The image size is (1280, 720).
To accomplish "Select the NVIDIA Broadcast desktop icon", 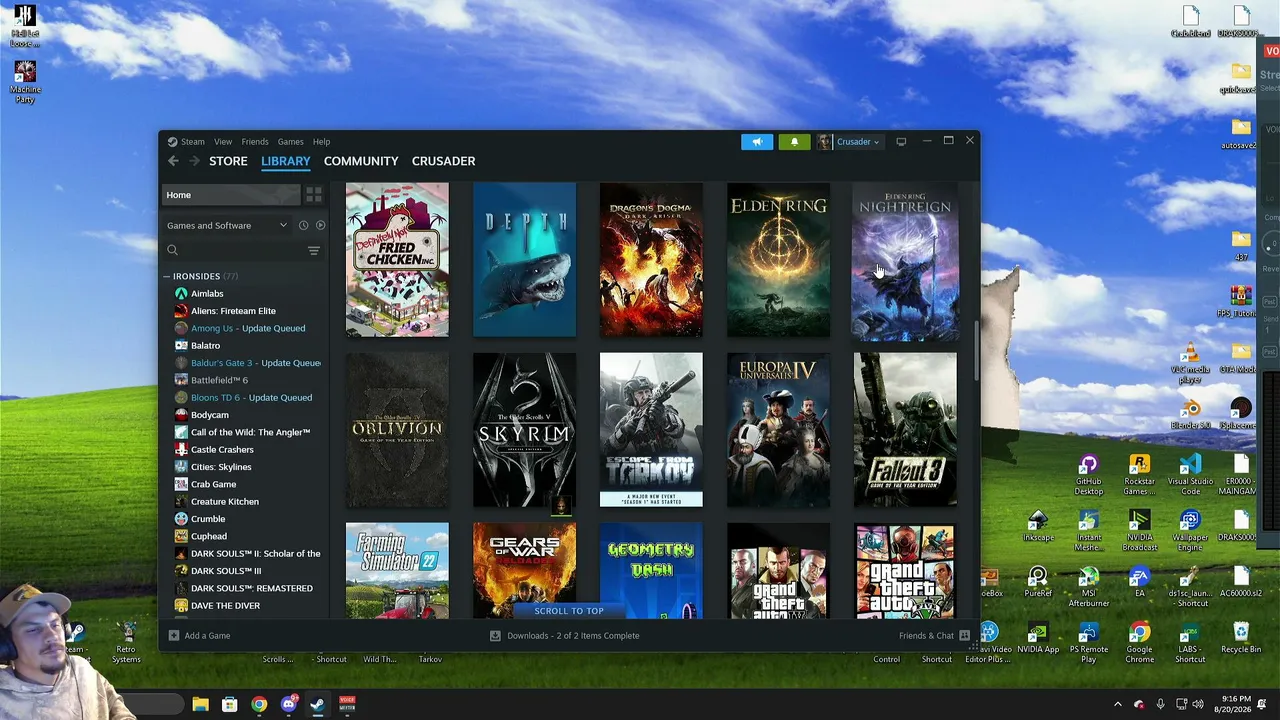I will 1139,532.
